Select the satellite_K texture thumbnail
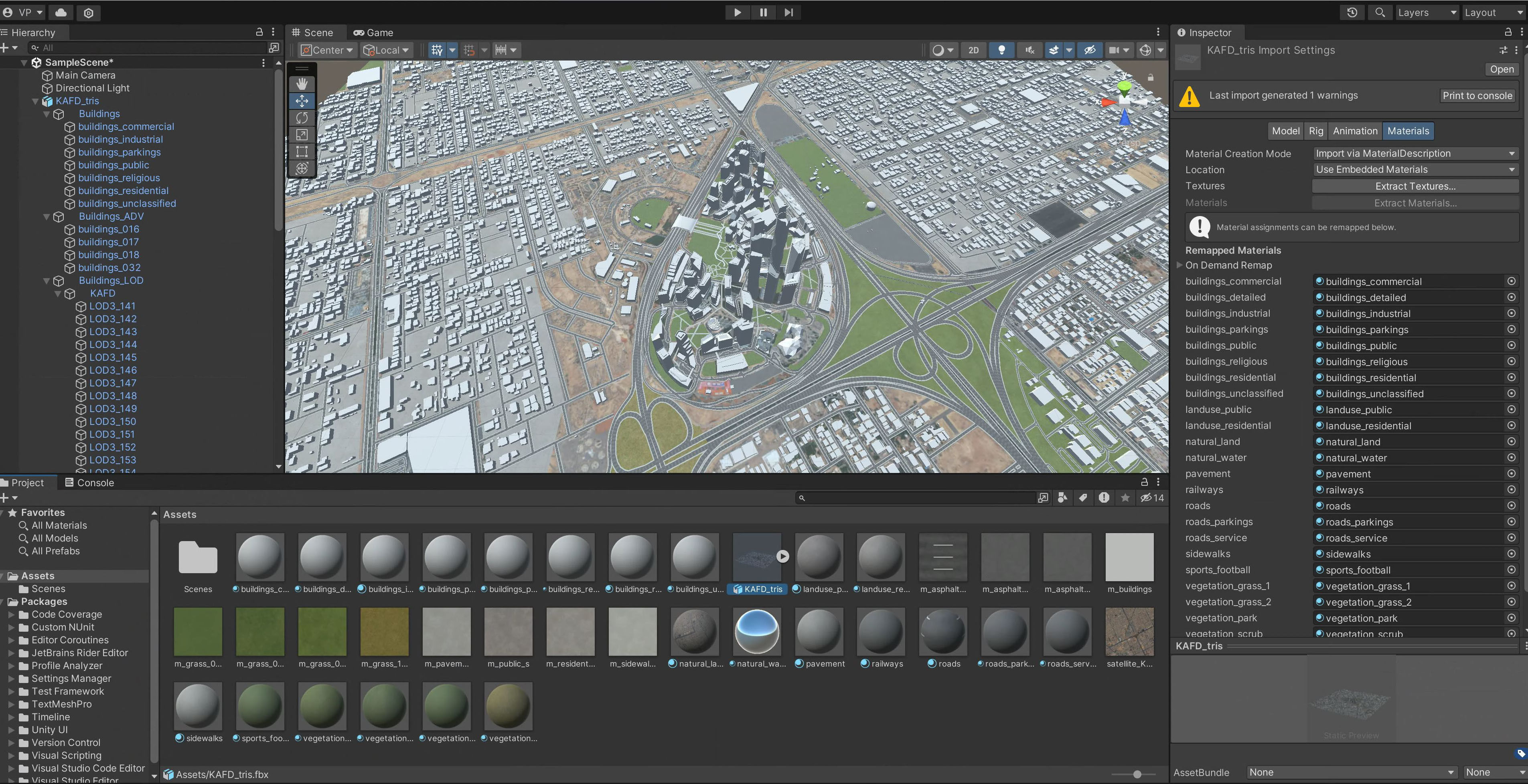Image resolution: width=1528 pixels, height=784 pixels. (x=1129, y=632)
